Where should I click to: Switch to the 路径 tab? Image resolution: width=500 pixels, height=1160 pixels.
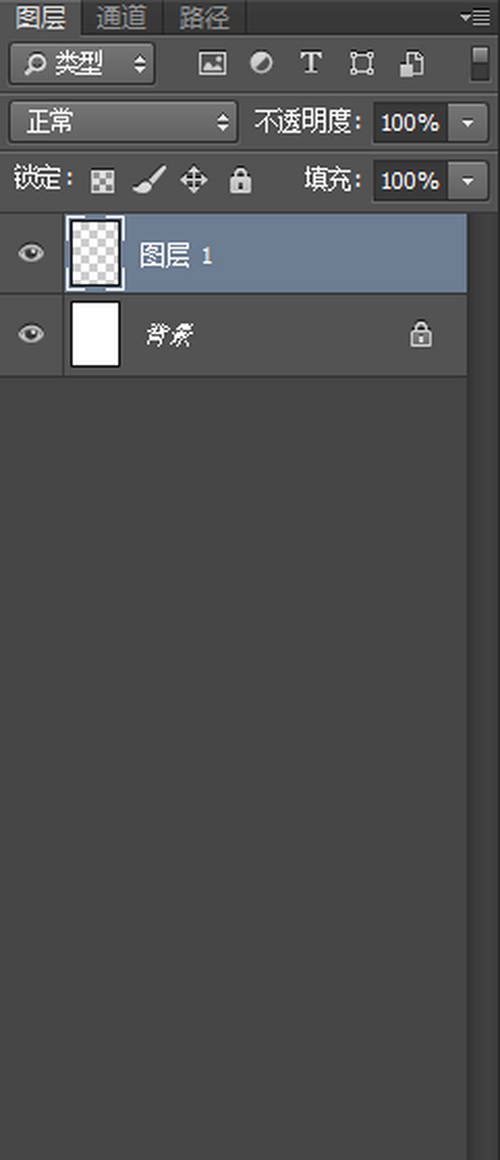point(203,18)
